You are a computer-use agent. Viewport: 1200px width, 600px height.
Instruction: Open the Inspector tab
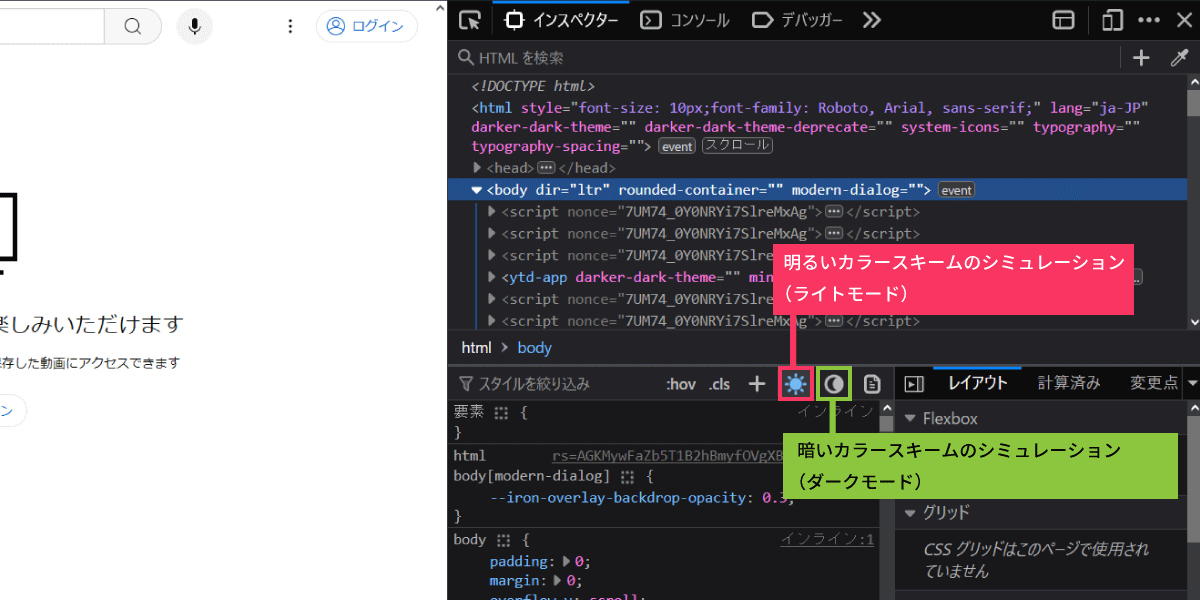coord(561,20)
